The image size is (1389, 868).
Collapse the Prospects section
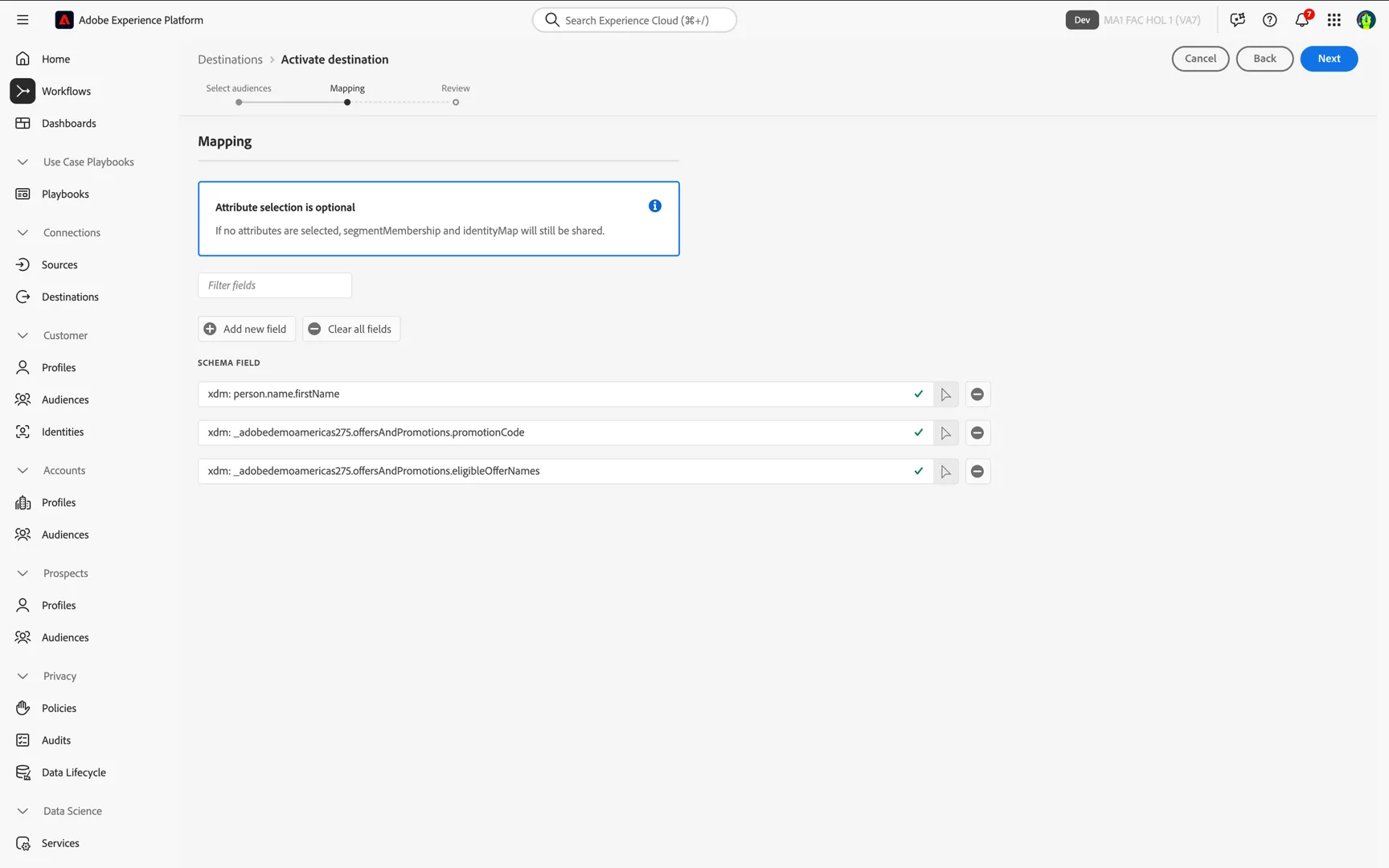point(23,573)
